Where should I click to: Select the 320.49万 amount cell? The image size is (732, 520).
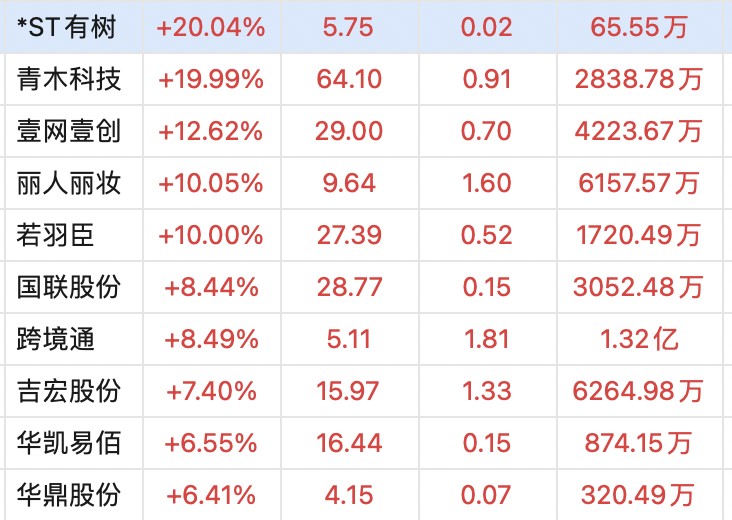[x=638, y=495]
